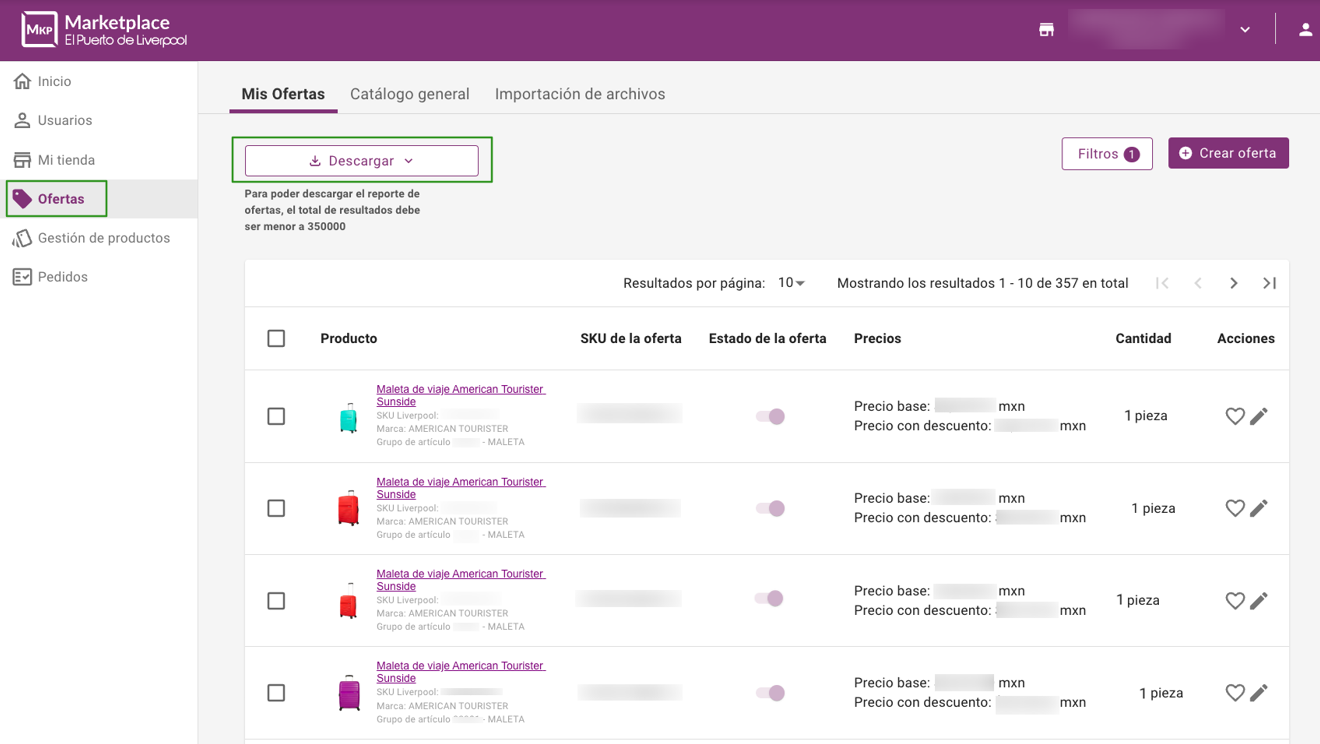Viewport: 1320px width, 744px height.
Task: Click the SKU de la oferta column header
Action: [x=631, y=339]
